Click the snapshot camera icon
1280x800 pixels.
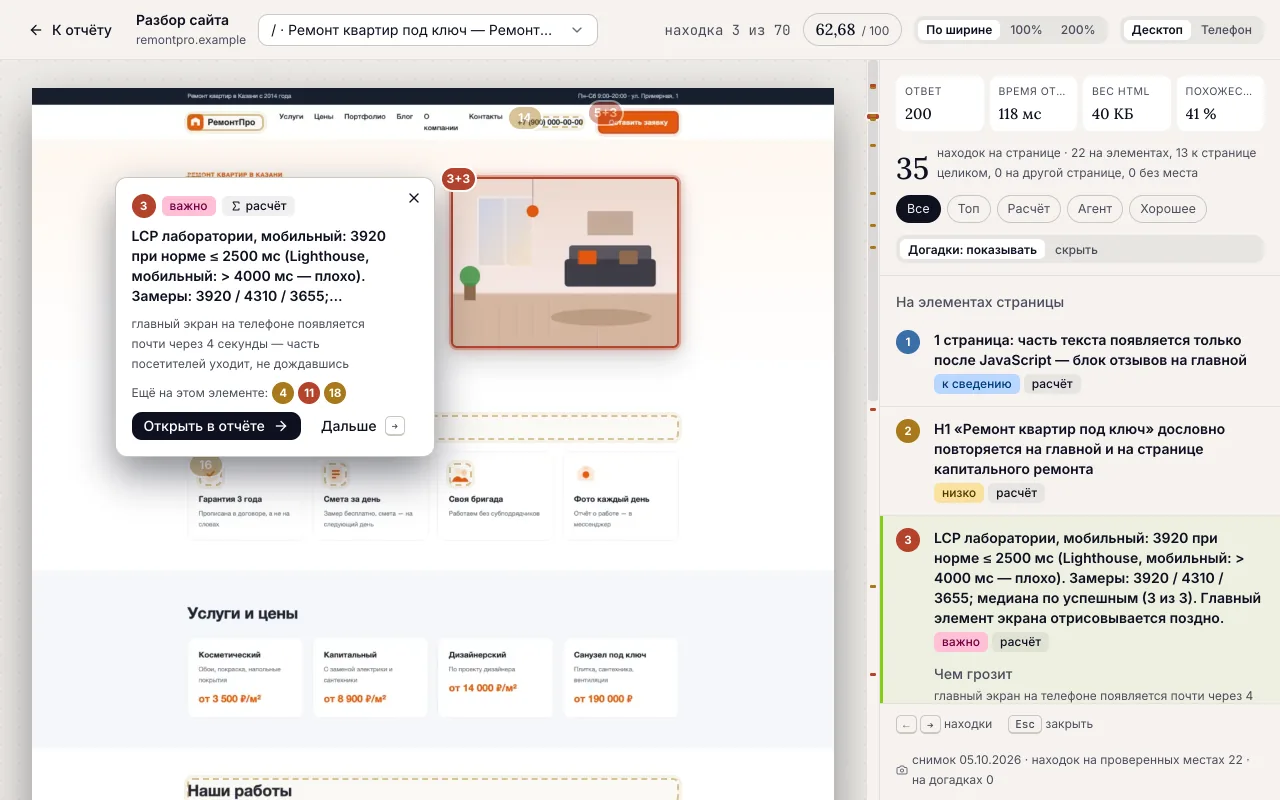tap(902, 770)
